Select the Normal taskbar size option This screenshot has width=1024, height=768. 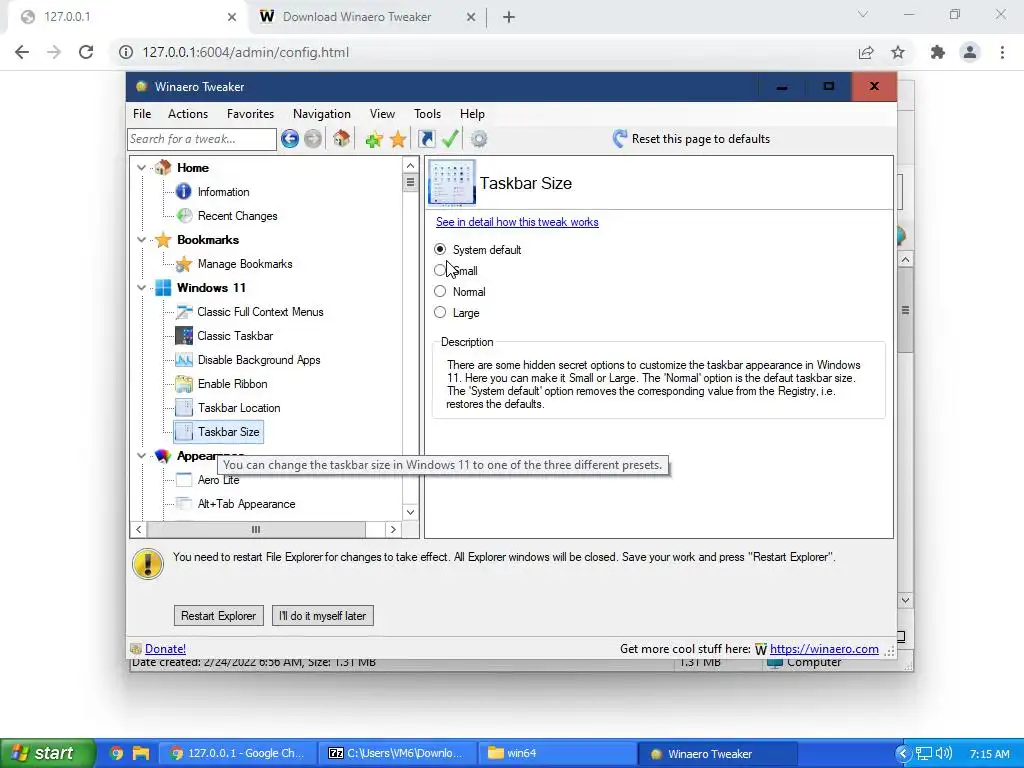pos(440,291)
